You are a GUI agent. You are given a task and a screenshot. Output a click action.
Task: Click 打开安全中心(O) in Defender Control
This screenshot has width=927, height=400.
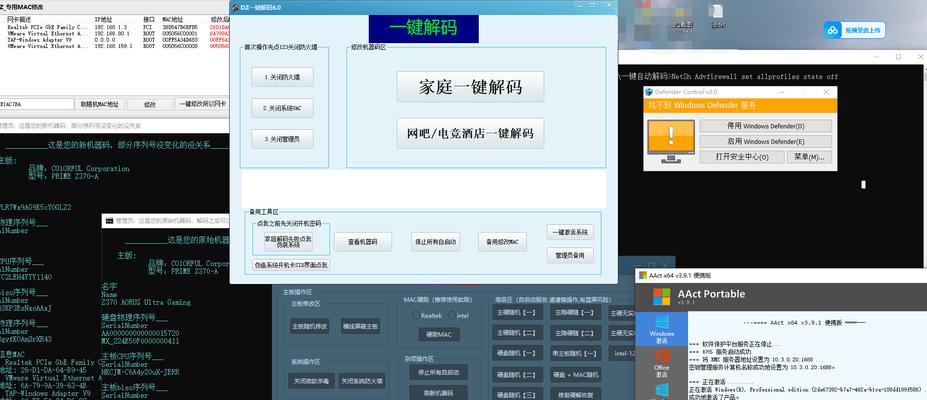tap(742, 157)
